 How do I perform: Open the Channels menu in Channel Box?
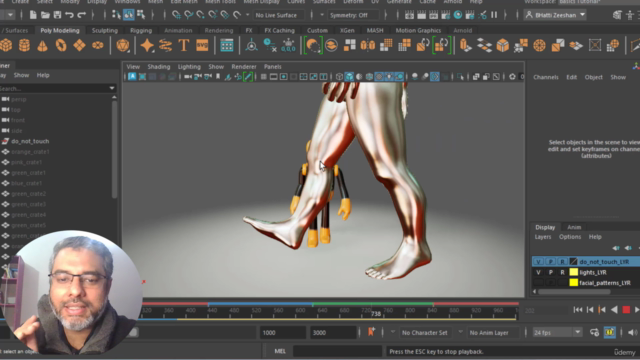coord(546,77)
